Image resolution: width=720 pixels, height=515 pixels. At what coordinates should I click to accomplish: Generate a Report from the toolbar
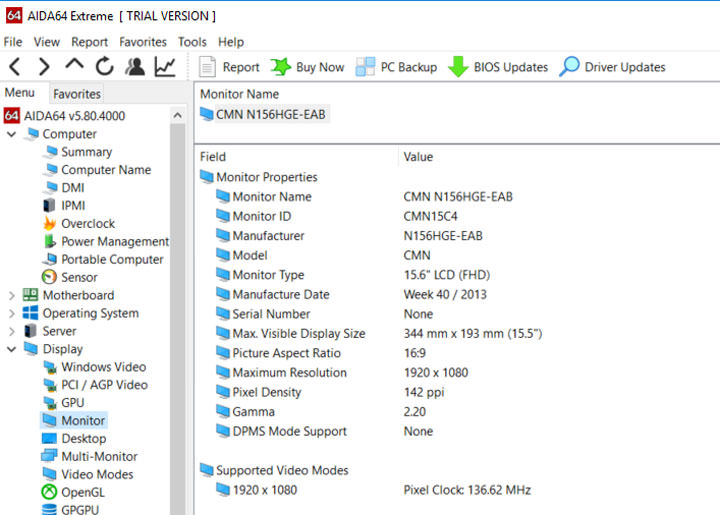coord(229,67)
